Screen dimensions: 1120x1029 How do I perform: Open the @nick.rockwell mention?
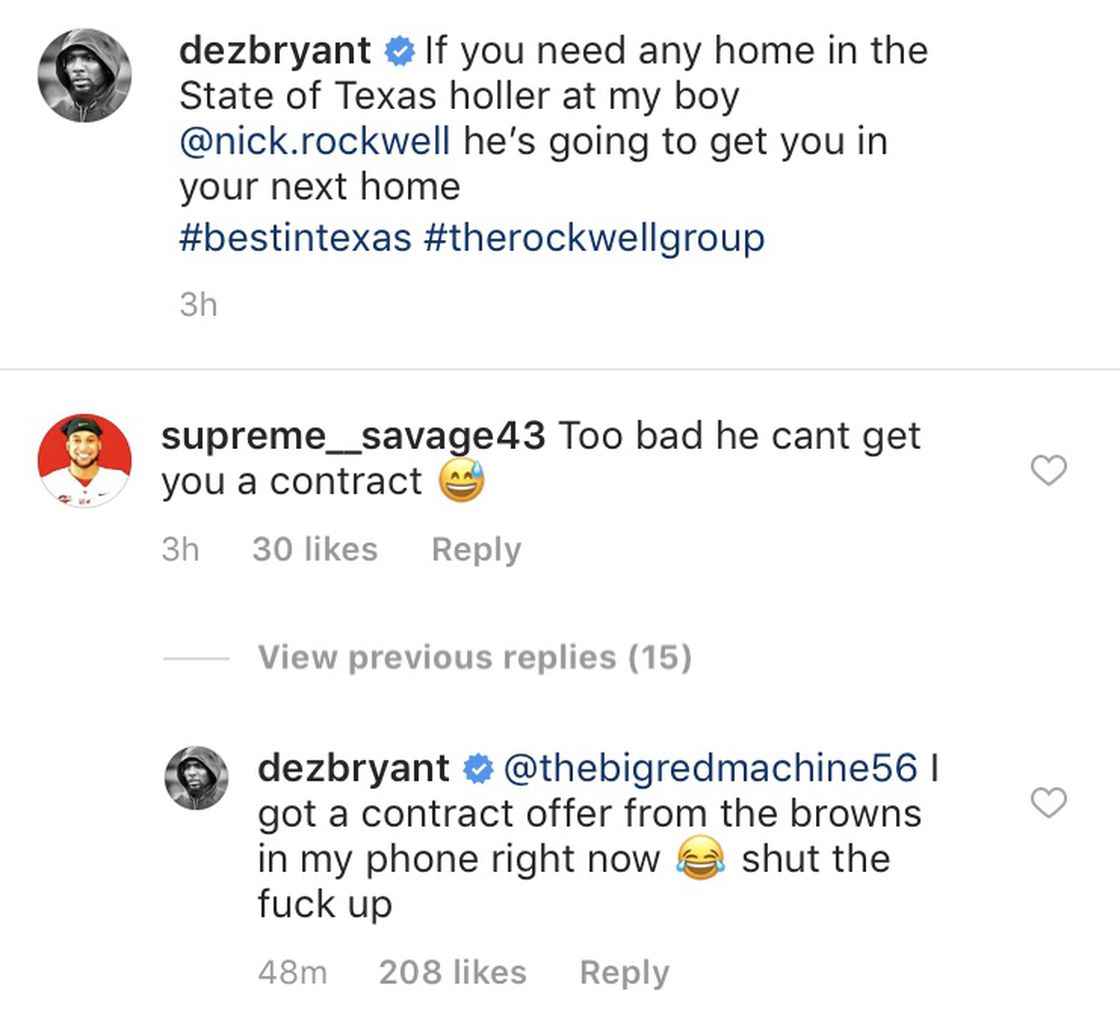(x=314, y=141)
